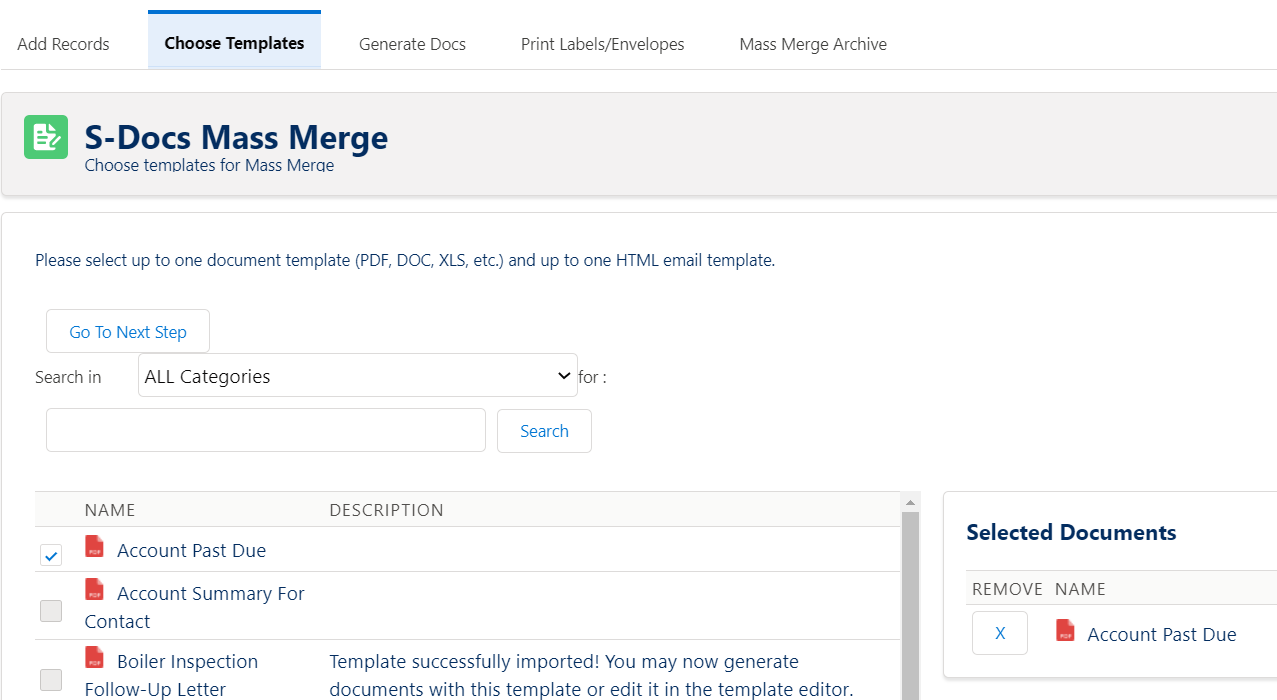The image size is (1277, 700).
Task: Open the Generate Docs tab
Action: pos(412,44)
